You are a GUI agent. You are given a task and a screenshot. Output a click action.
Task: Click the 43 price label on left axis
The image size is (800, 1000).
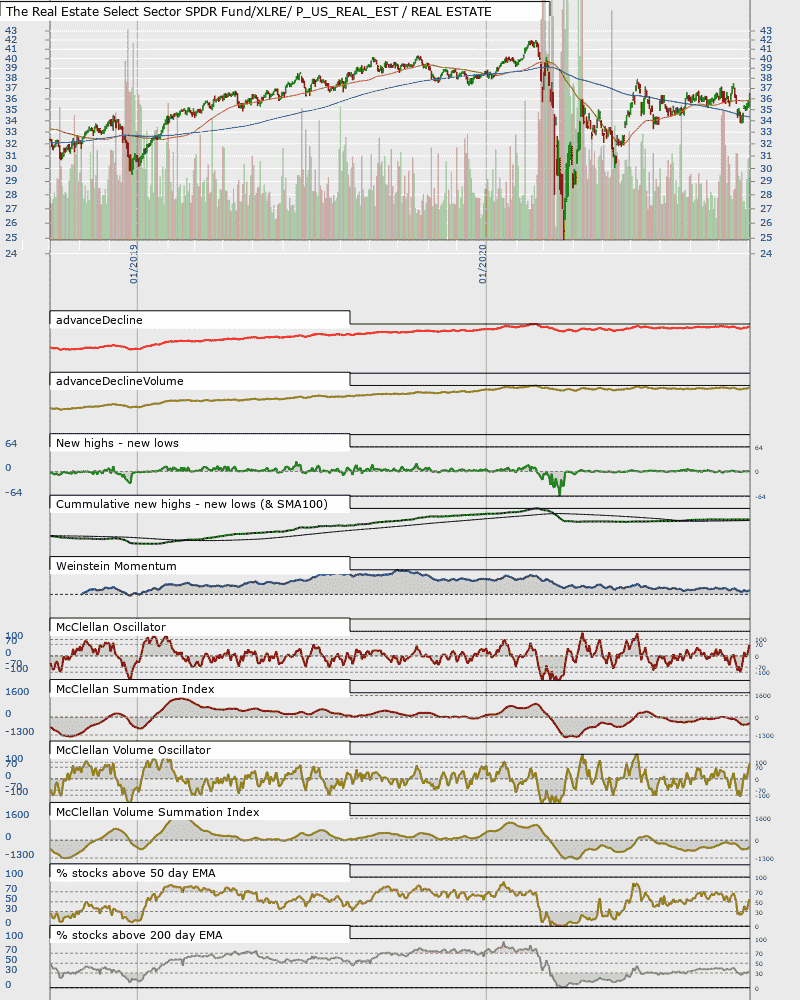[x=11, y=31]
